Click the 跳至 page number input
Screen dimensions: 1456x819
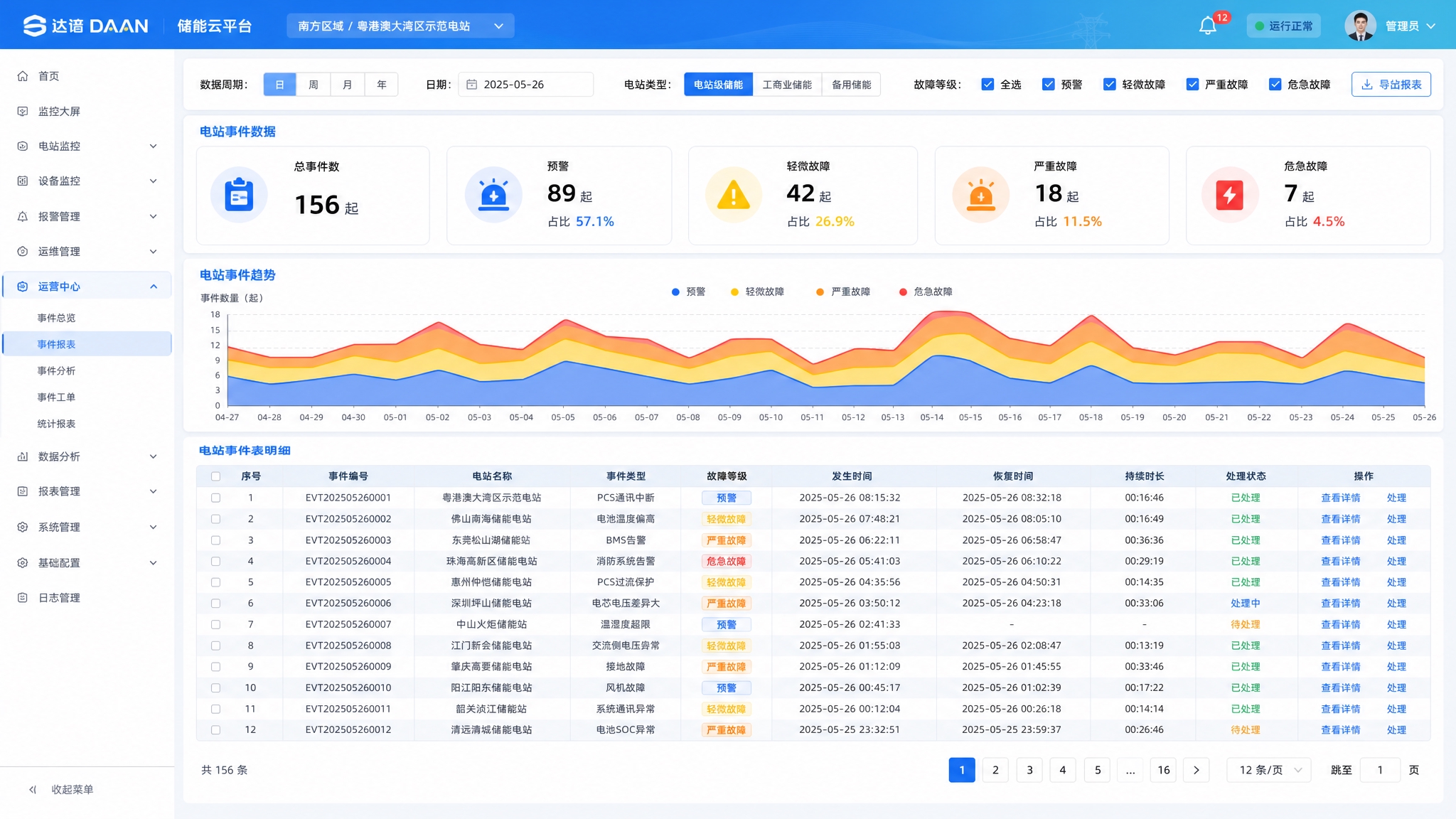(1380, 770)
